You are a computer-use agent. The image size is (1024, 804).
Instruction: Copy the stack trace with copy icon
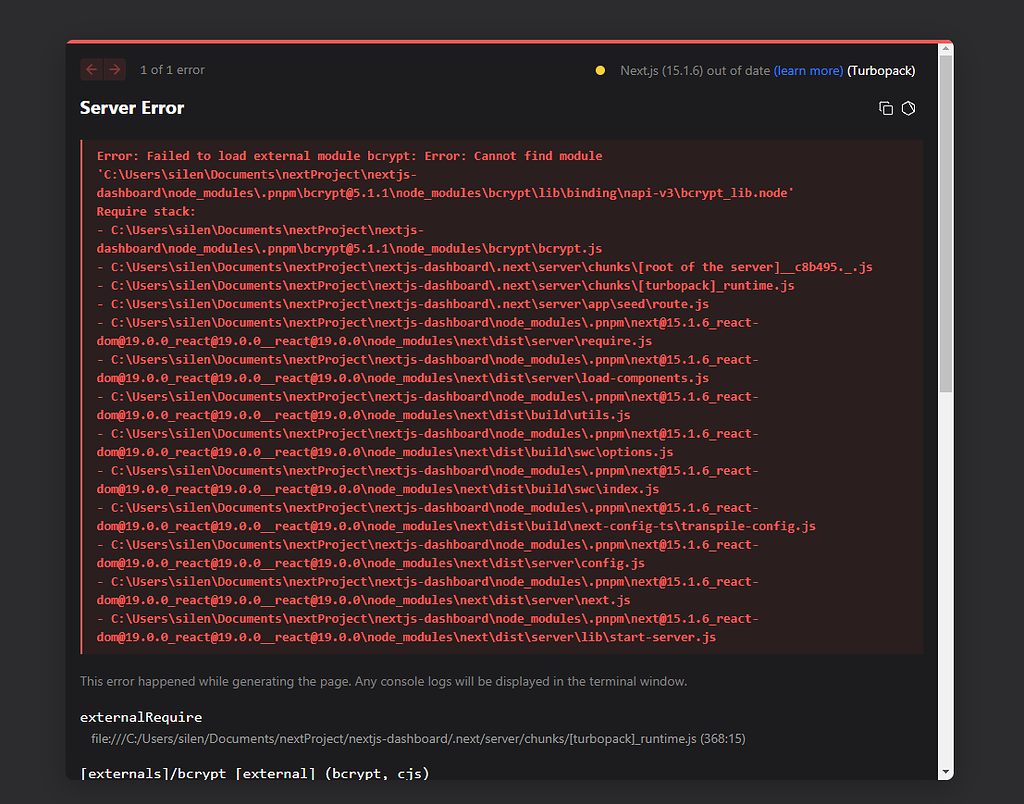pos(885,108)
